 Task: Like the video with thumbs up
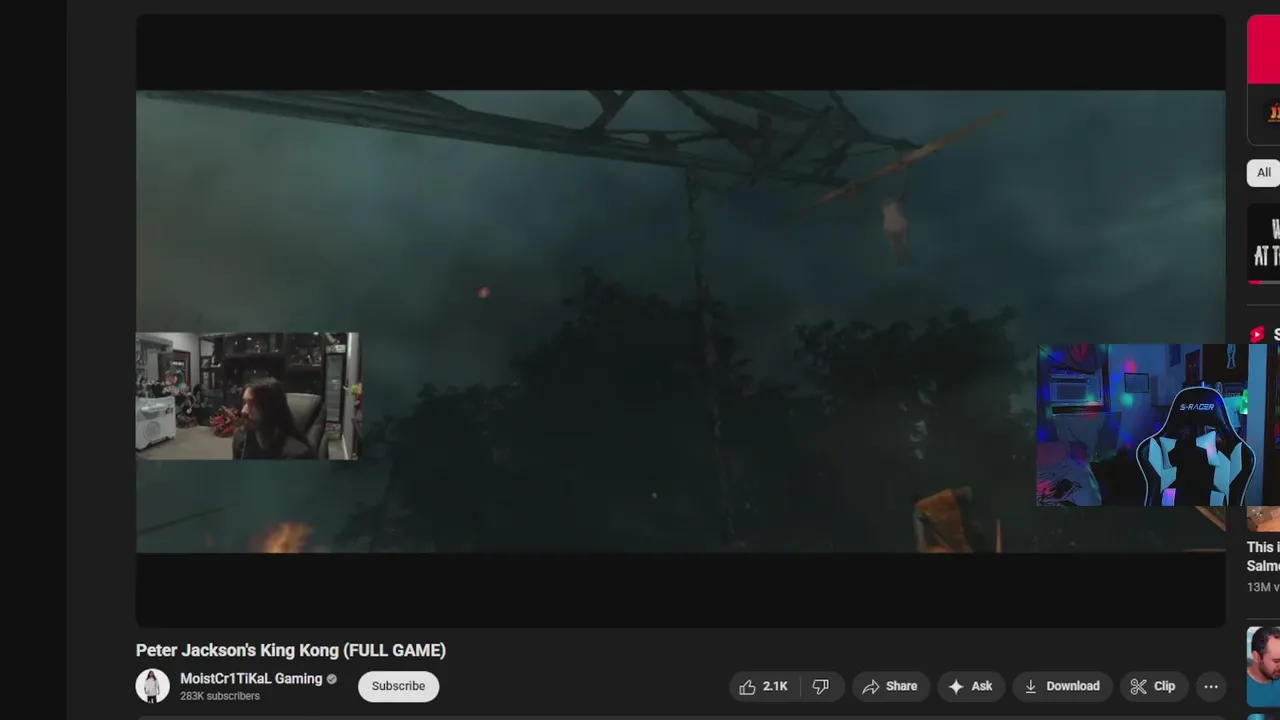tap(764, 686)
